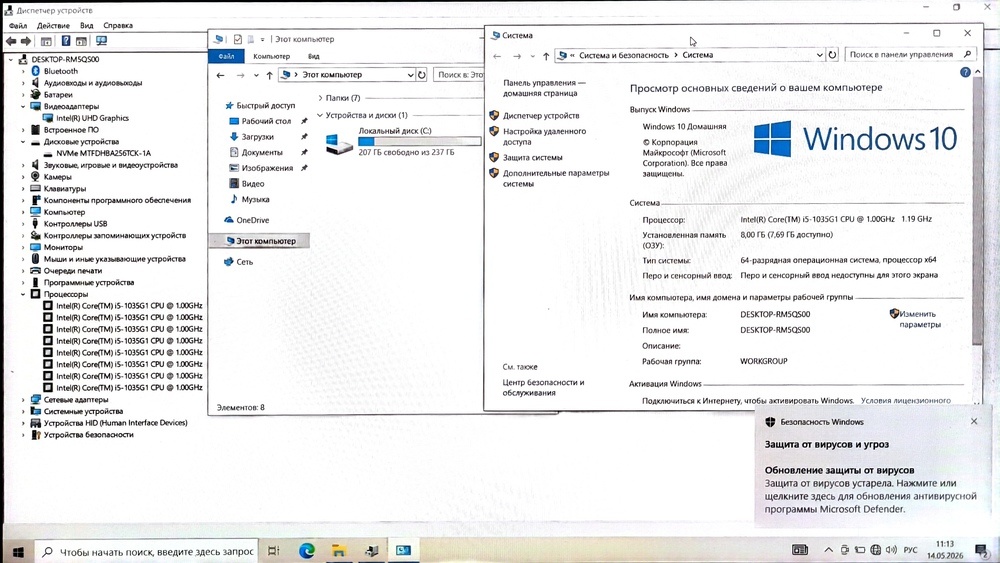Click the refresh button in System window
This screenshot has width=1000, height=563.
[832, 55]
